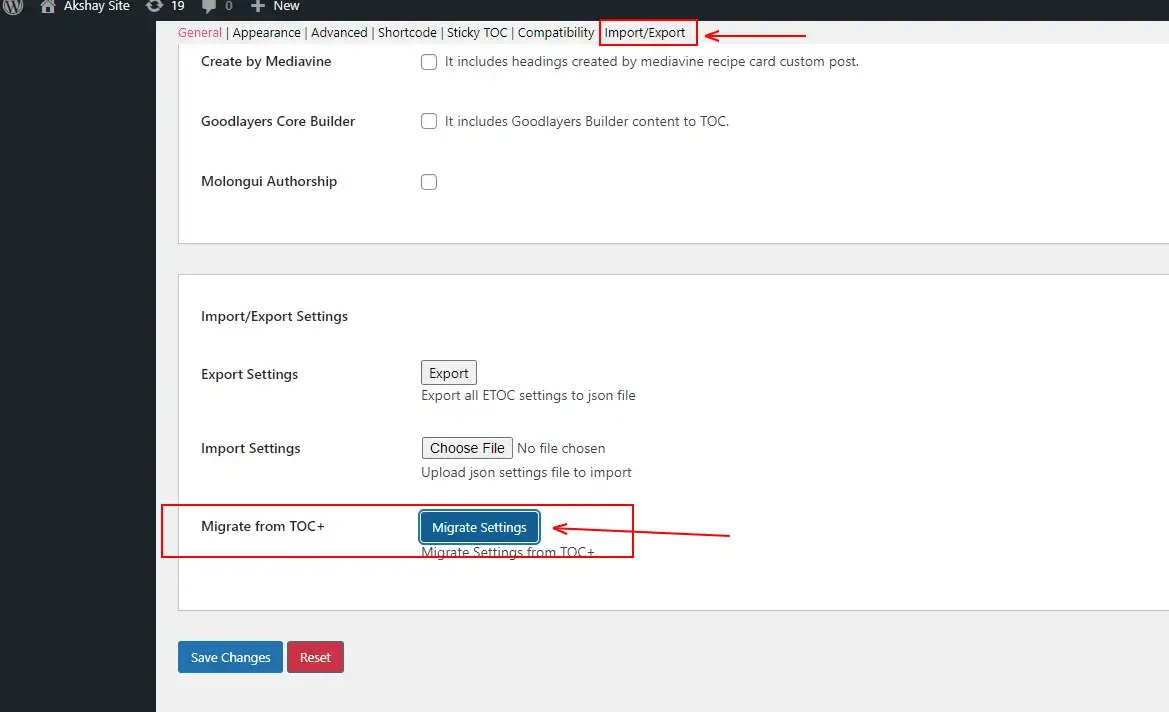Enable the Create by Mediavine checkbox
The image size is (1169, 712).
429,62
